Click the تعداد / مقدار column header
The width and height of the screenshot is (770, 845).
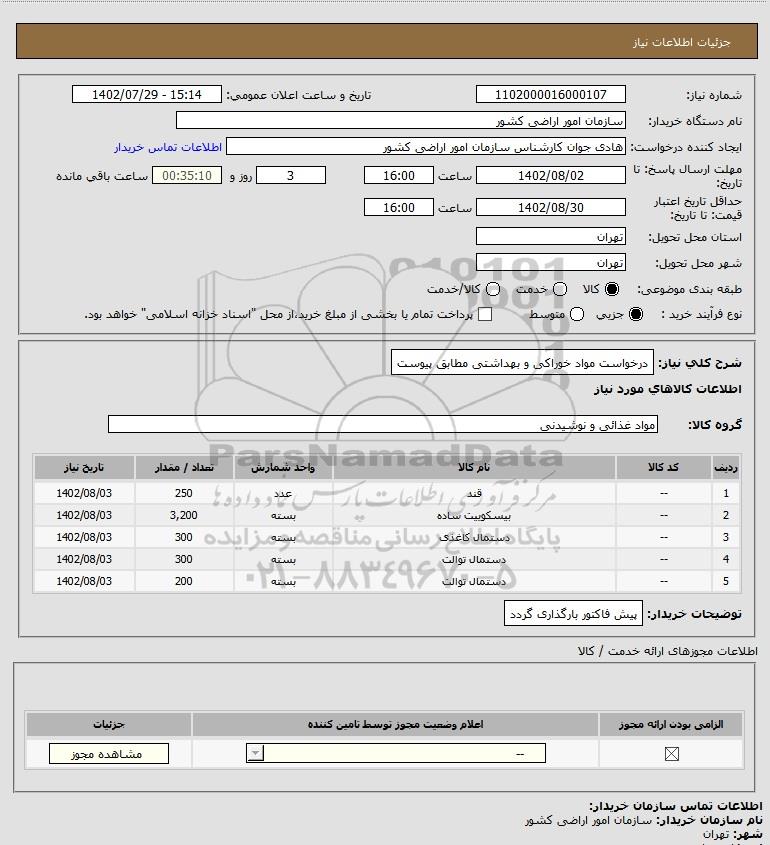184,467
